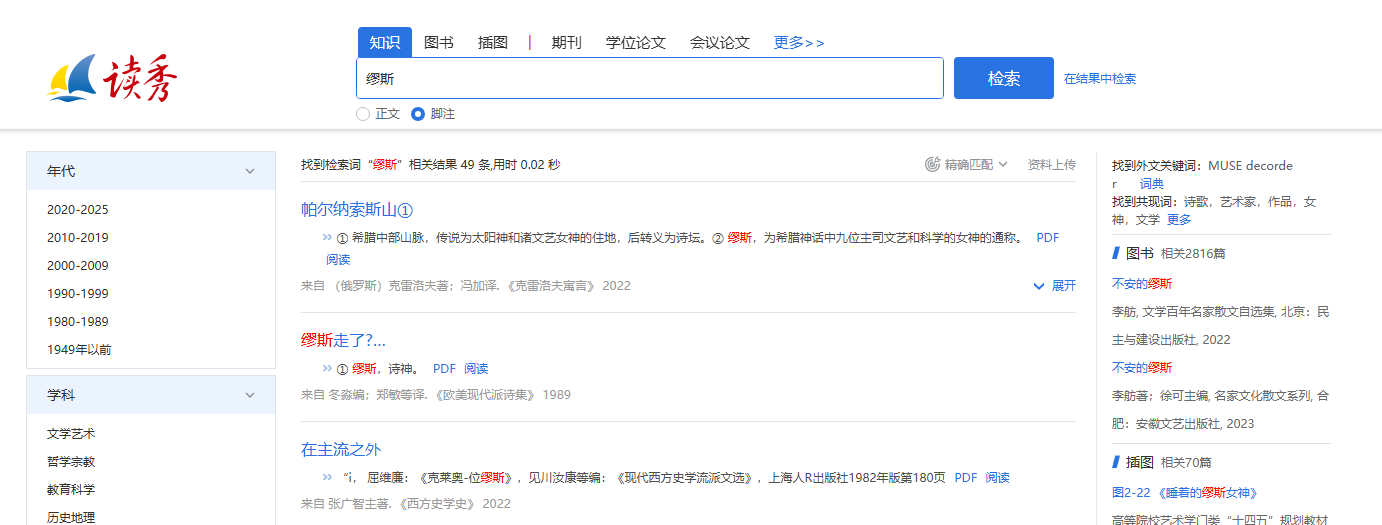1382x525 pixels.
Task: Open the 帕尔纳索斯山 result title
Action: [356, 210]
